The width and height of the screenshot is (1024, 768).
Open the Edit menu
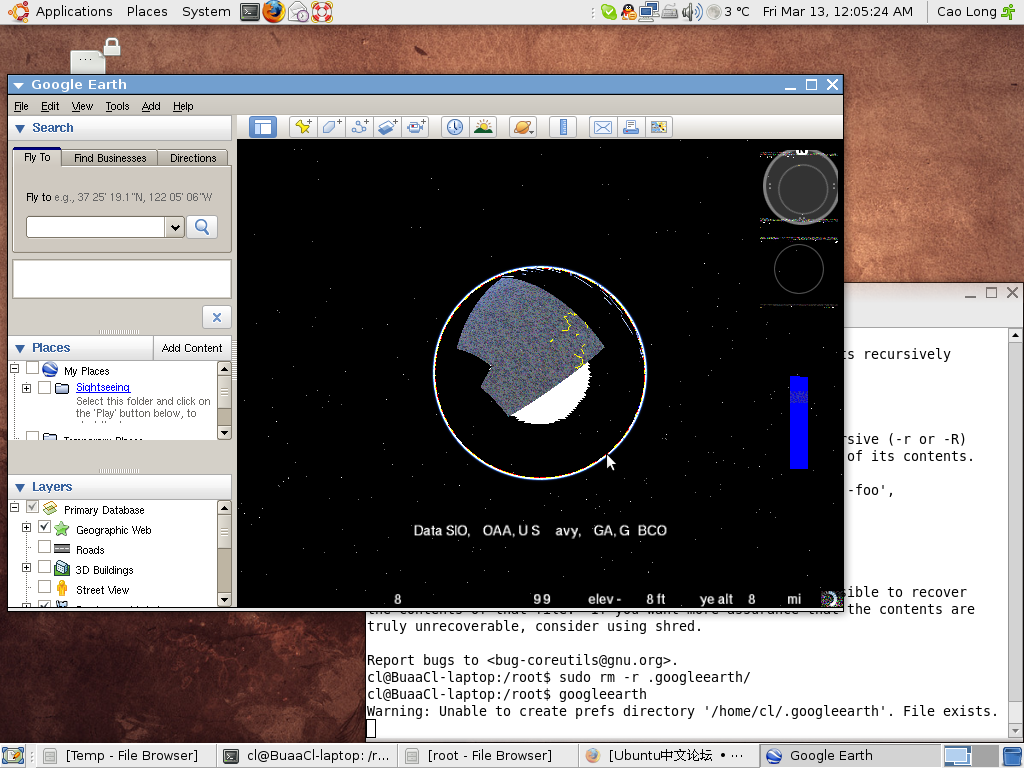(50, 106)
